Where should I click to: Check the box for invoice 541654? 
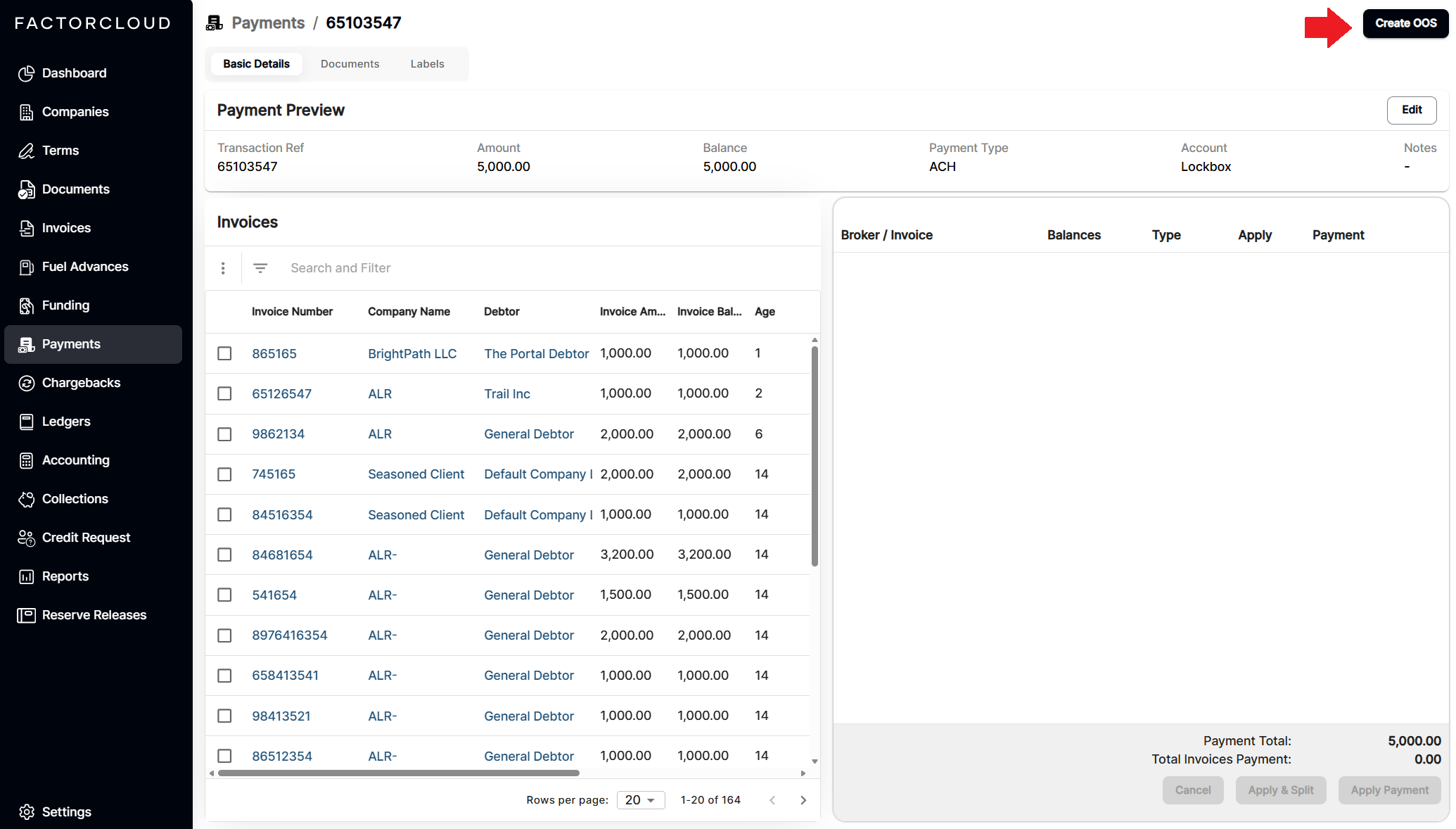pos(224,595)
